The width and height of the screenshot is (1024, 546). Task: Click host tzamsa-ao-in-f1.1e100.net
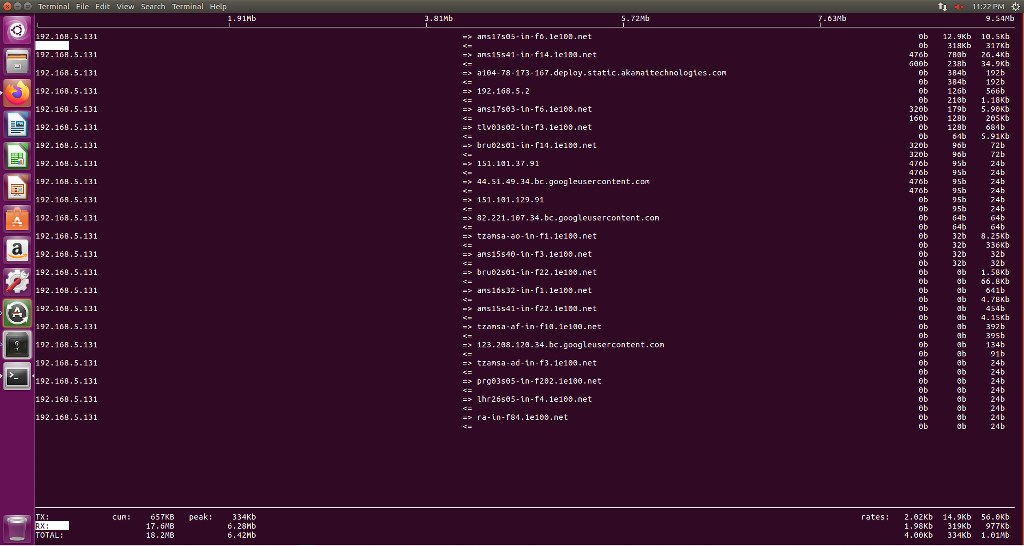(x=537, y=236)
